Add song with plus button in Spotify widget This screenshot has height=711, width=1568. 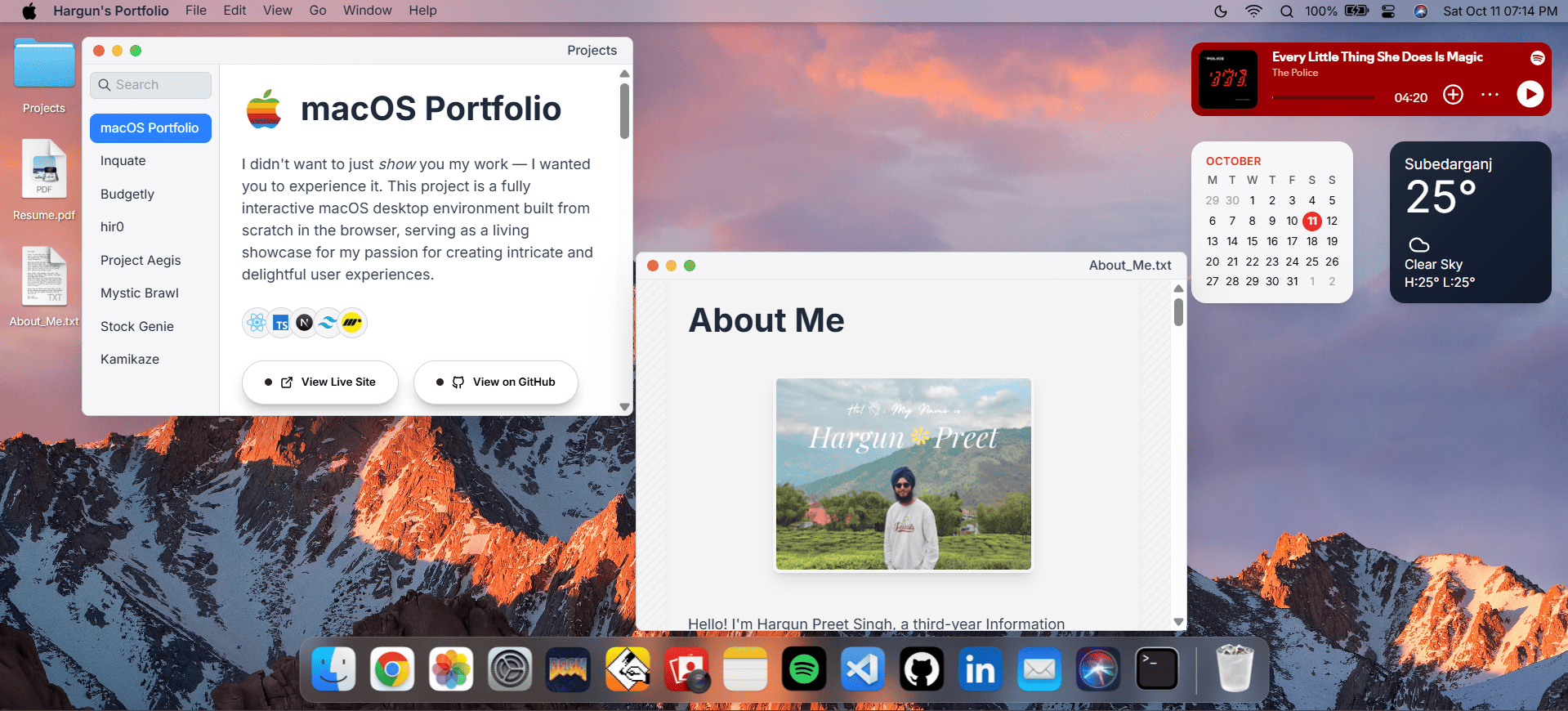pyautogui.click(x=1453, y=95)
